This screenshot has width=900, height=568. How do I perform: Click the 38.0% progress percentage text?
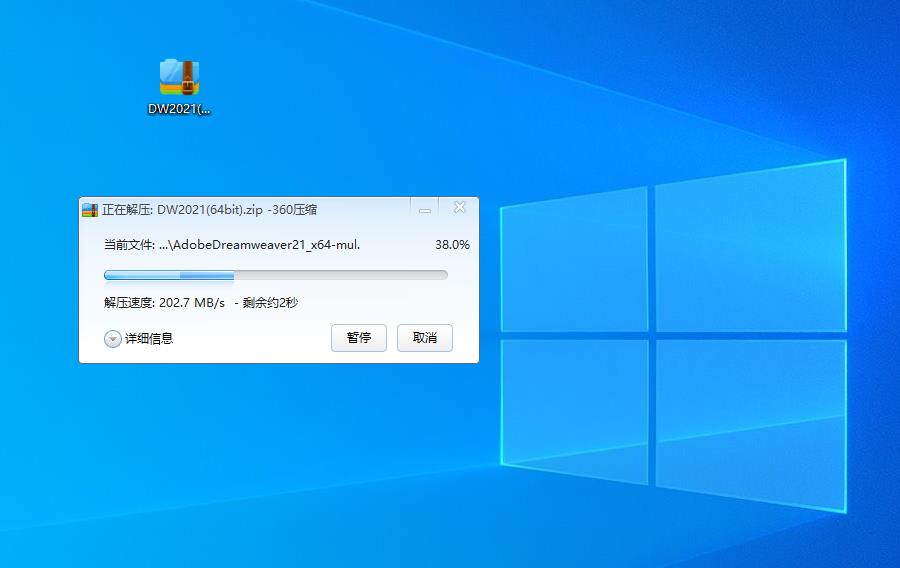click(452, 245)
